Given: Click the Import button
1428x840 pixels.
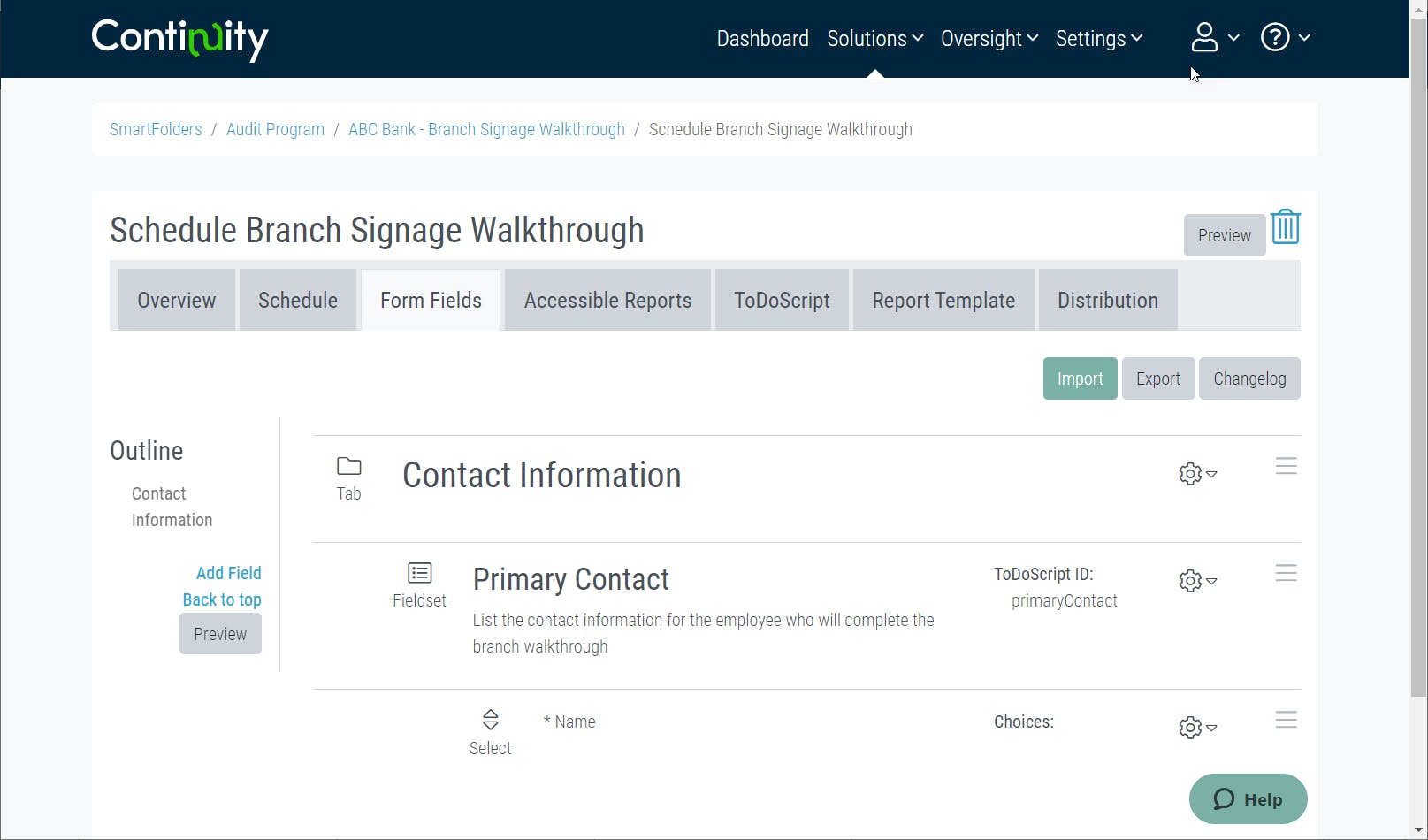Looking at the screenshot, I should point(1080,378).
